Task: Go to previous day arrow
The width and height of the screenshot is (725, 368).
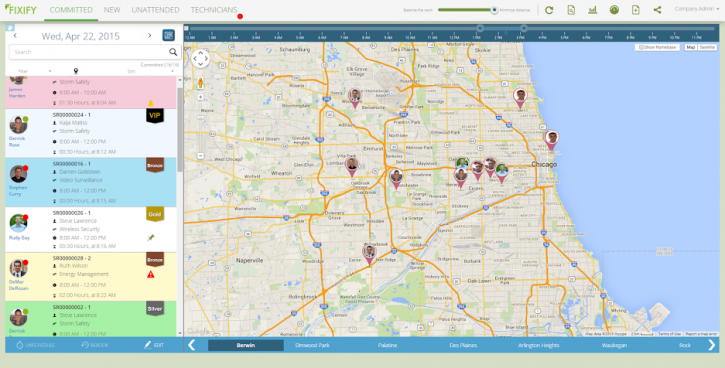Action: click(15, 36)
